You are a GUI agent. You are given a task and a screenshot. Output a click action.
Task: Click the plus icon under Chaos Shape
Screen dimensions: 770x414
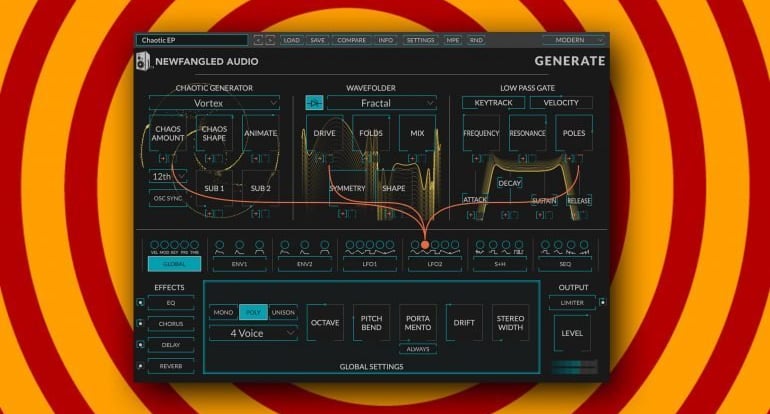pyautogui.click(x=210, y=158)
